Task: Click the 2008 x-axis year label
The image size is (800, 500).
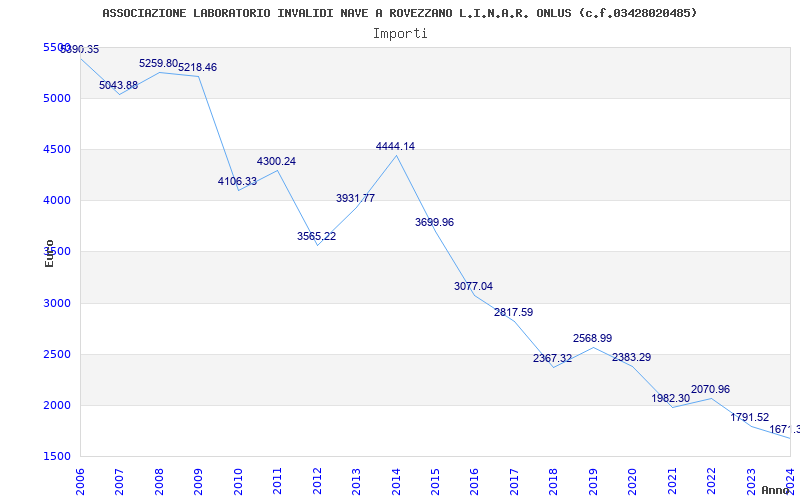Action: click(x=159, y=482)
